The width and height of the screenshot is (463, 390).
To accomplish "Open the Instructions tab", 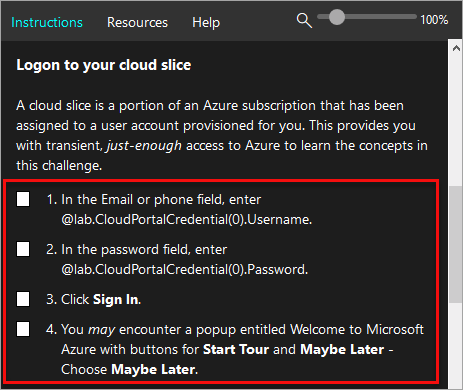I will click(47, 23).
